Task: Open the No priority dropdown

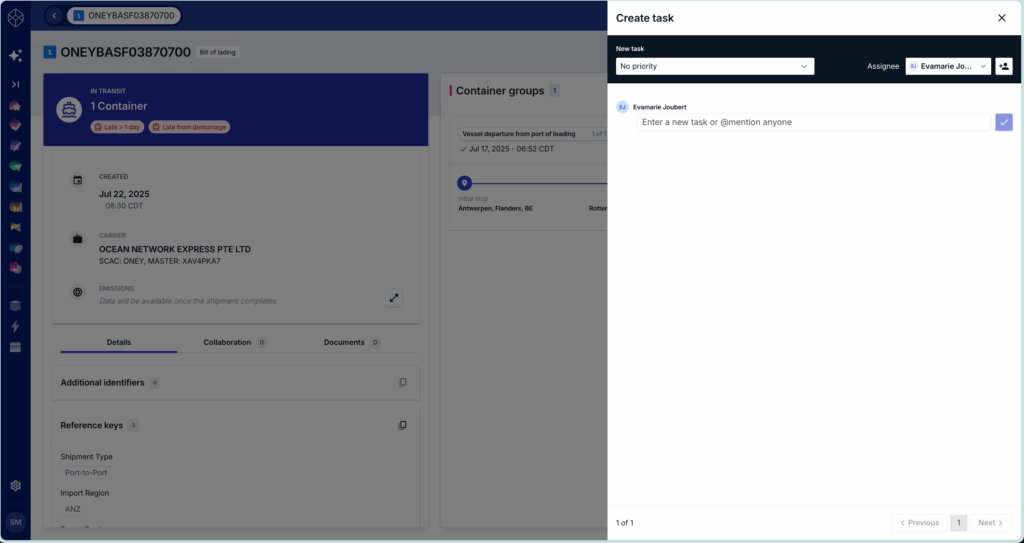Action: 715,66
